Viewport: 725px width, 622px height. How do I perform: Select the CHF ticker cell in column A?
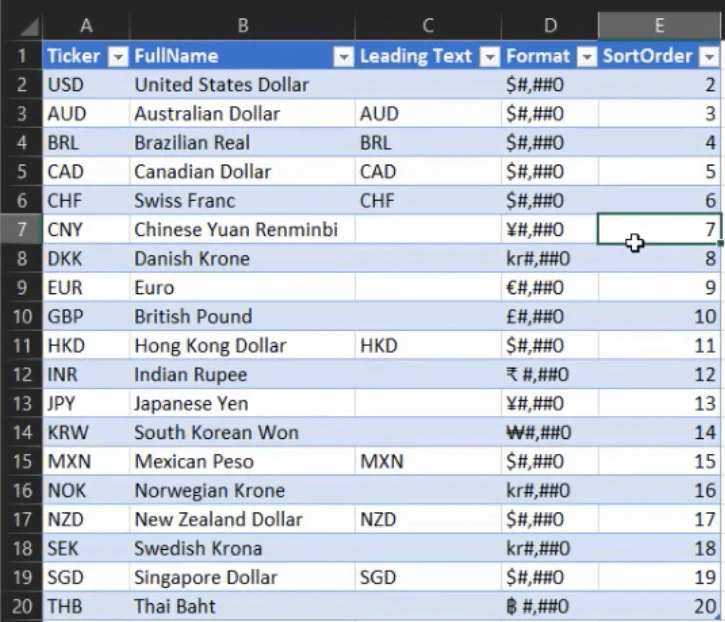(86, 201)
